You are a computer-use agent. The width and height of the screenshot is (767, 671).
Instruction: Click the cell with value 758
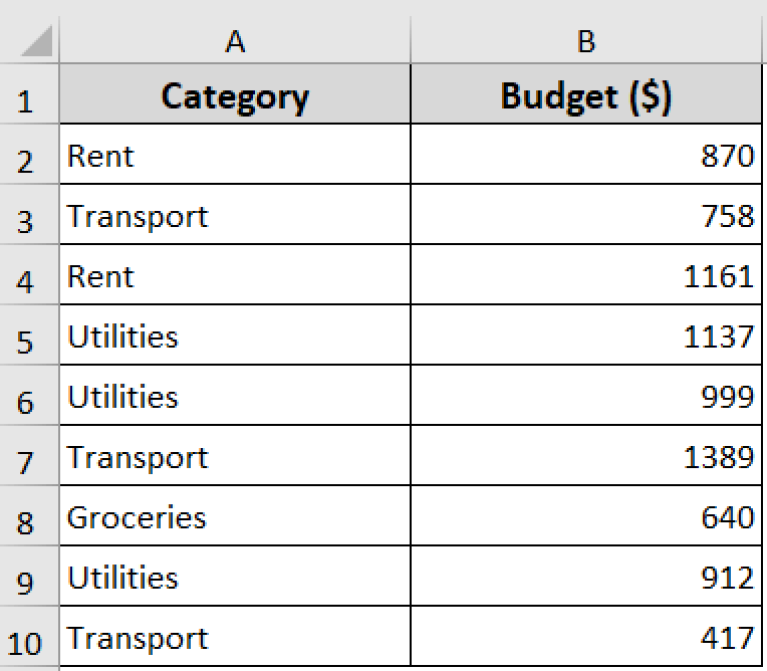(586, 217)
